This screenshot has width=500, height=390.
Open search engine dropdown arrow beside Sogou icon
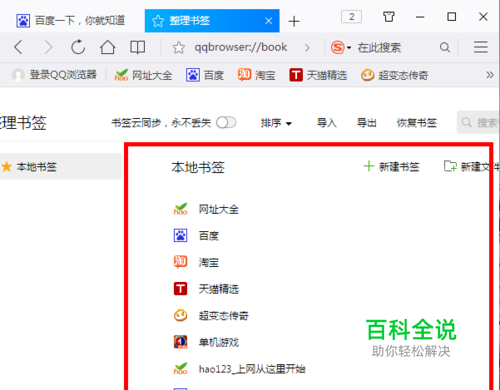tap(349, 48)
